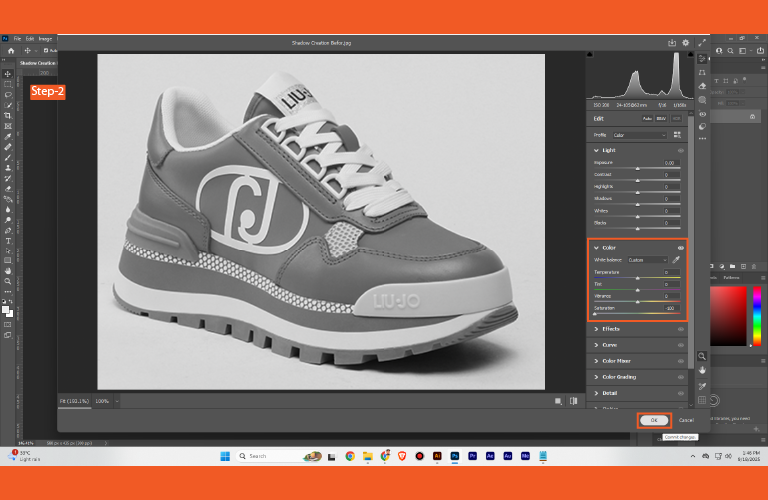
Task: Select the Crop and Rotate tool in Camera Raw
Action: (x=703, y=72)
